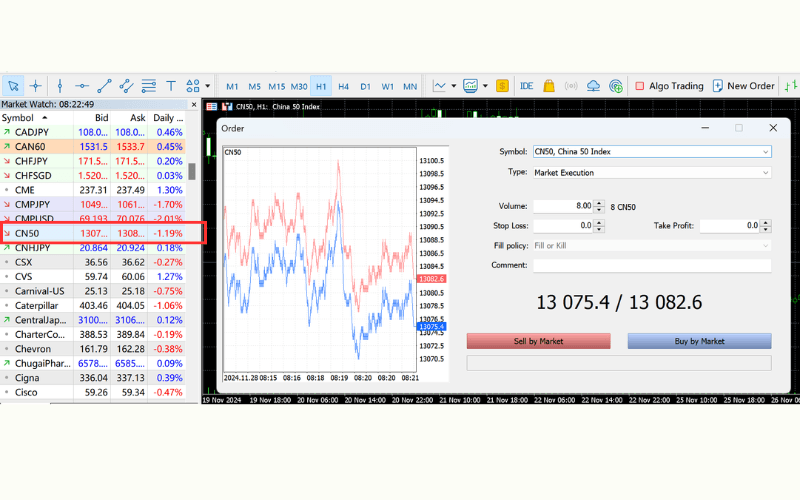Open the order Type dropdown
This screenshot has width=800, height=500.
coord(765,172)
